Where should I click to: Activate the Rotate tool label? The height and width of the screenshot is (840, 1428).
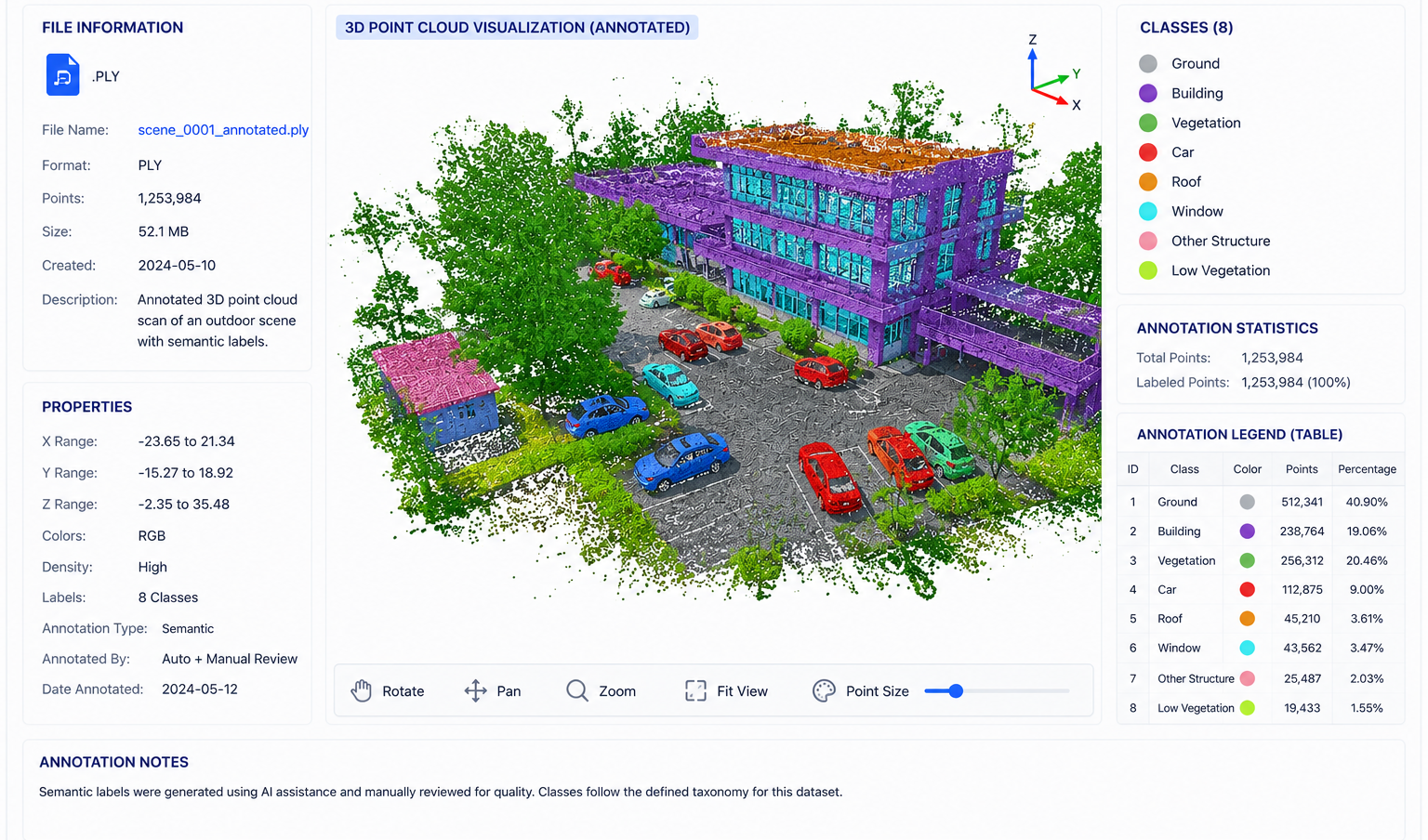click(403, 691)
